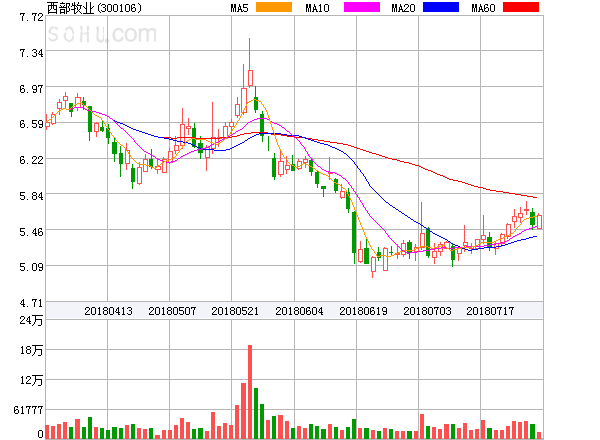The height and width of the screenshot is (440, 600).
Task: Click the 7.72 price axis label
Action: pos(31,17)
